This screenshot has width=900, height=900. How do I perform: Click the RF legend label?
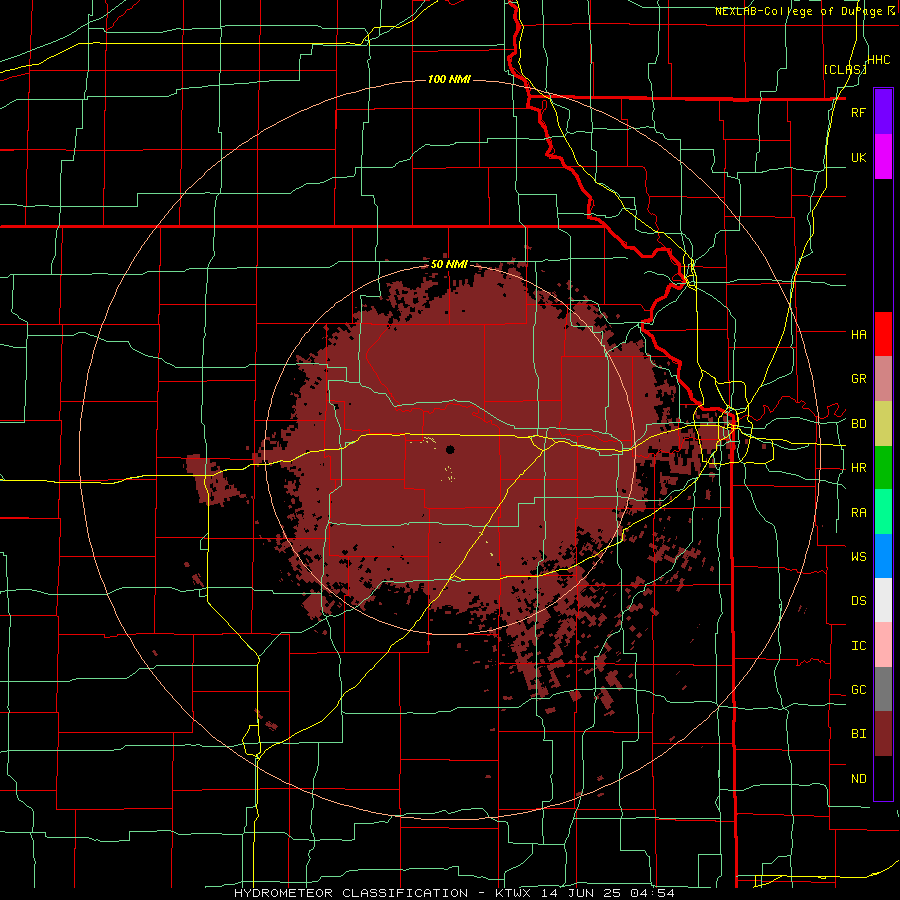(x=858, y=112)
